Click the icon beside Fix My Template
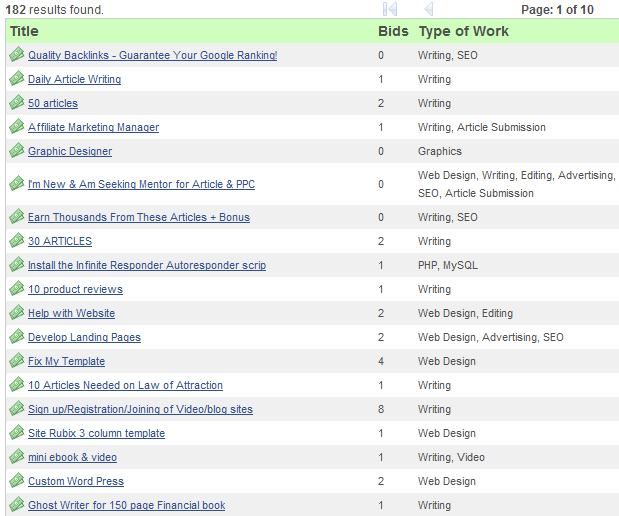Screen dimensions: 619x516 pyautogui.click(x=16, y=361)
